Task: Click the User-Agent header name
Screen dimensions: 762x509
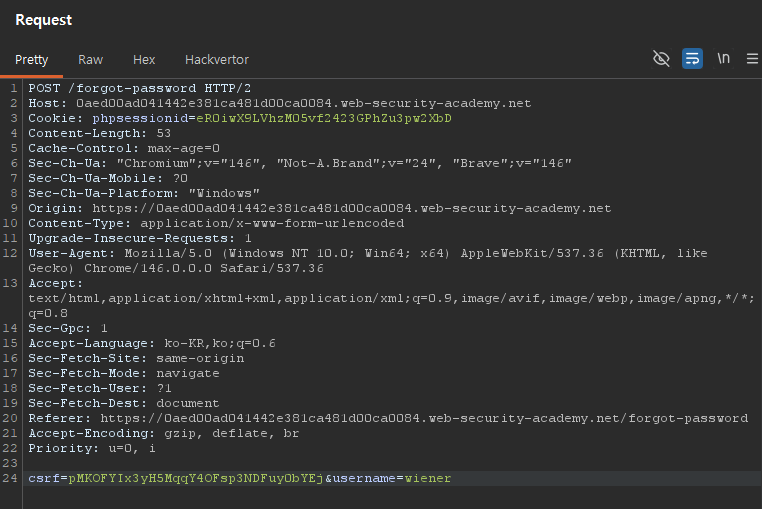Action: 67,253
